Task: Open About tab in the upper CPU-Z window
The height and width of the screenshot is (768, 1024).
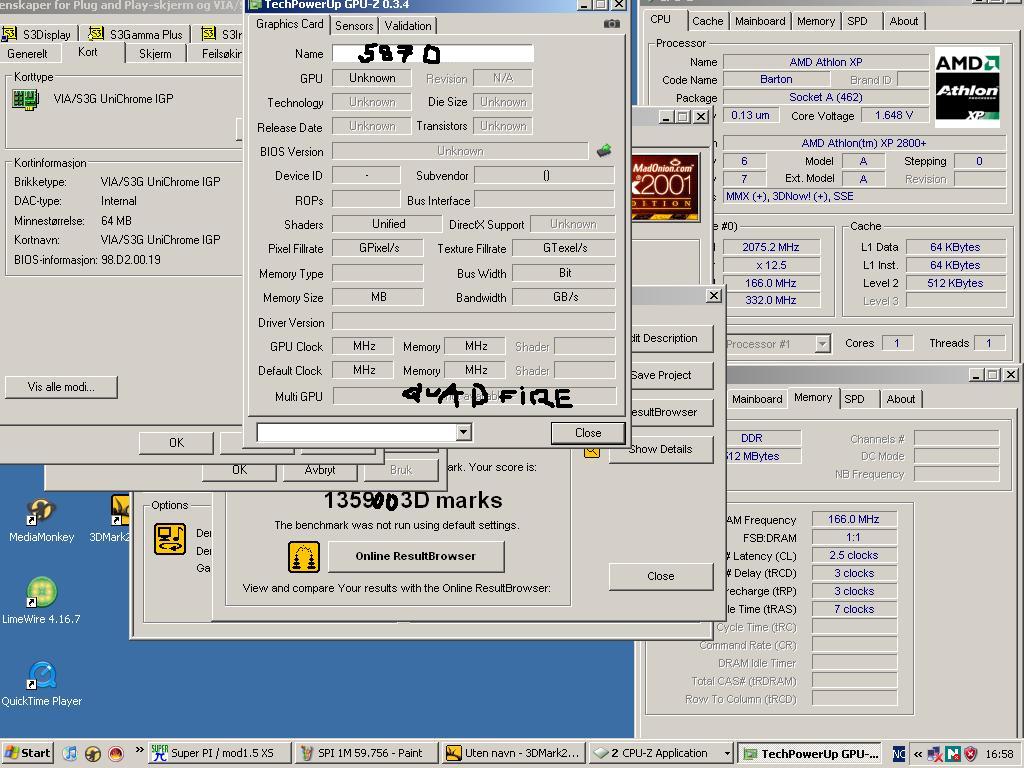Action: (903, 21)
